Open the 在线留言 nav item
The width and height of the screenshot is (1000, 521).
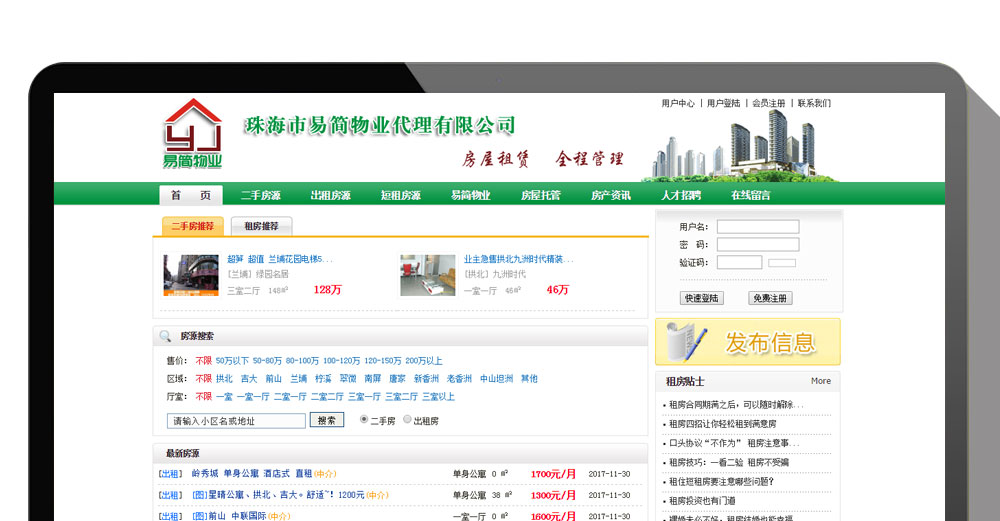[x=751, y=195]
